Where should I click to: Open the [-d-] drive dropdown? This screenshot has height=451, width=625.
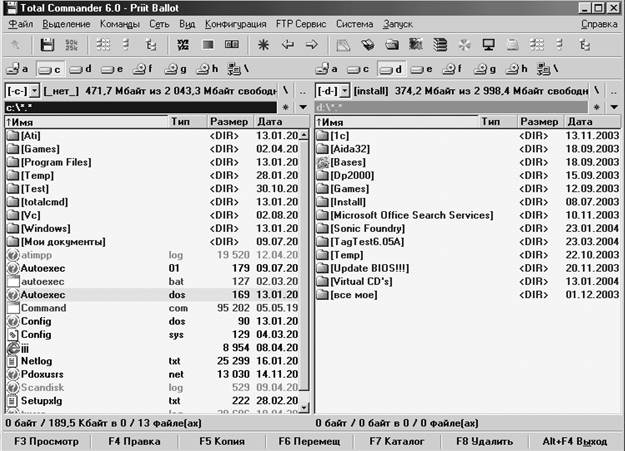click(x=345, y=91)
